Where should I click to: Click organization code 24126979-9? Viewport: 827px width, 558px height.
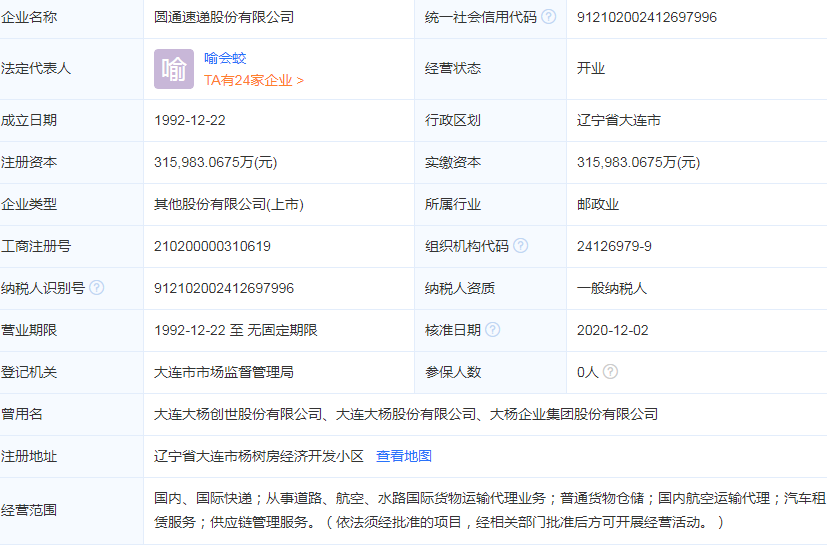point(614,246)
